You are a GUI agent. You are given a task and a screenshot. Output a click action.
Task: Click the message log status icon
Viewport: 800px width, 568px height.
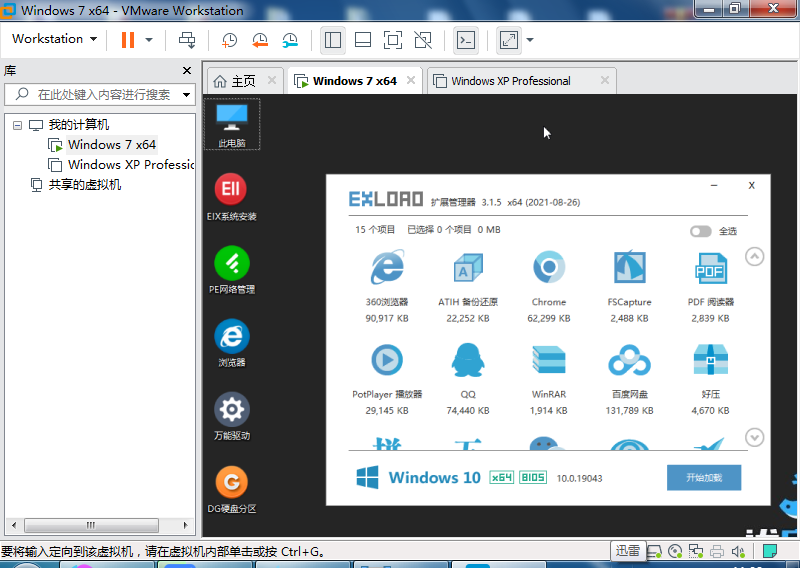click(x=769, y=552)
